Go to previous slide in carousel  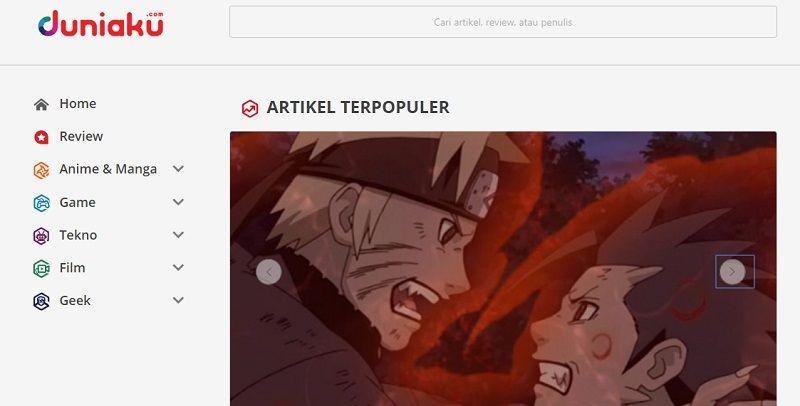click(x=269, y=271)
